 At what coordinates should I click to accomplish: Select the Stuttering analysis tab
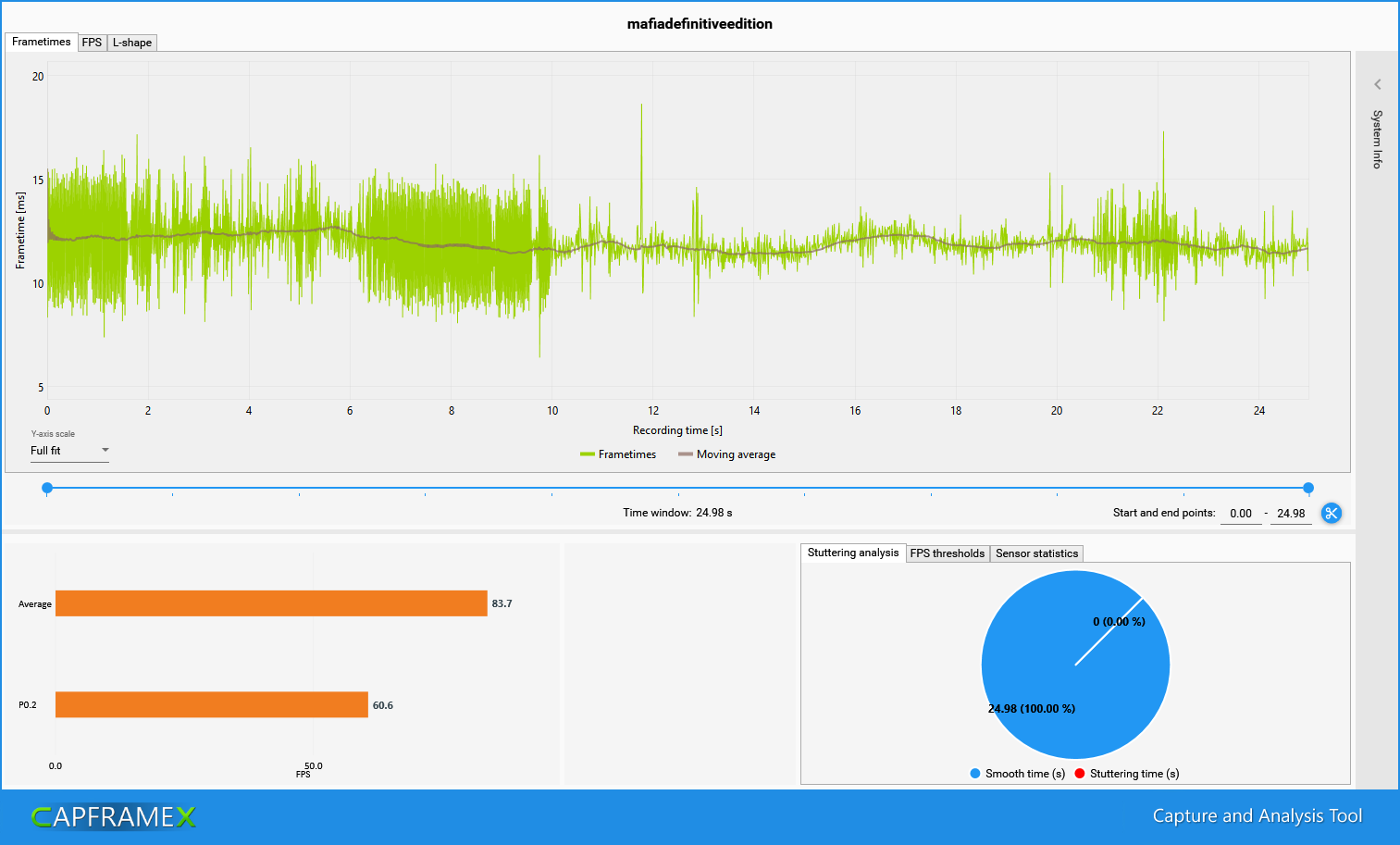[x=853, y=553]
